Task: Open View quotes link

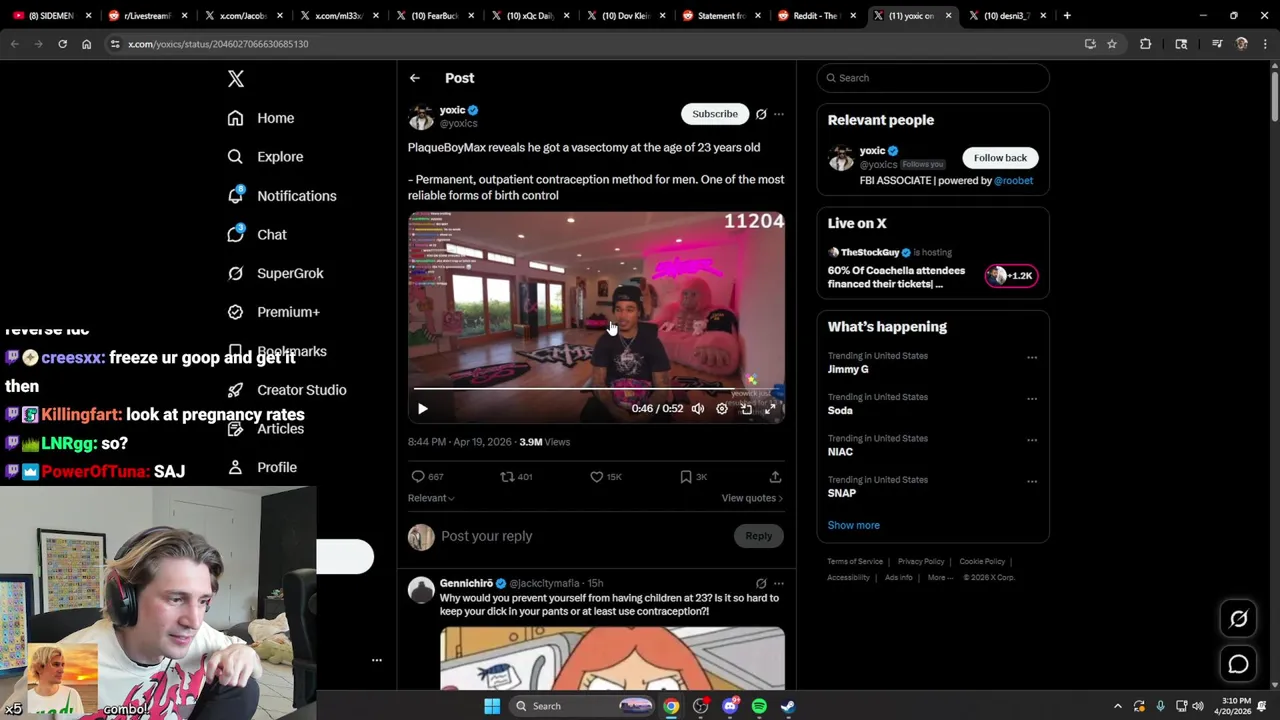Action: [752, 498]
